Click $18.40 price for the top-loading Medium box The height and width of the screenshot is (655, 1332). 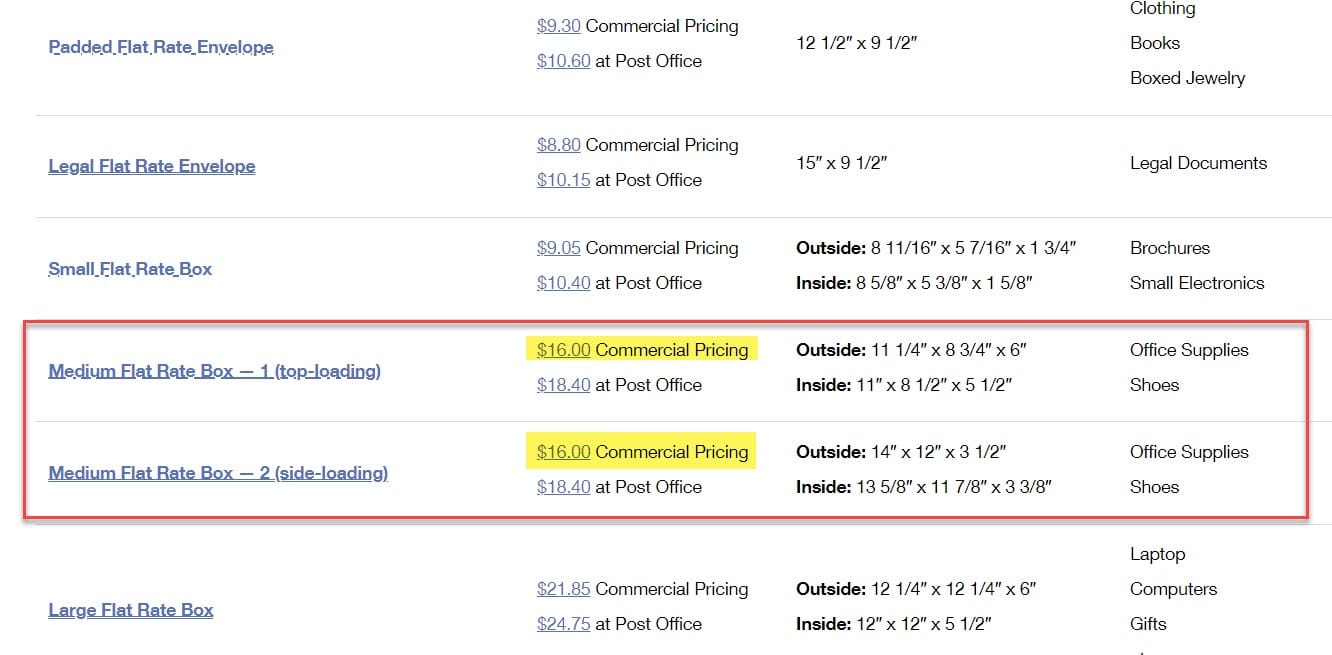click(563, 385)
